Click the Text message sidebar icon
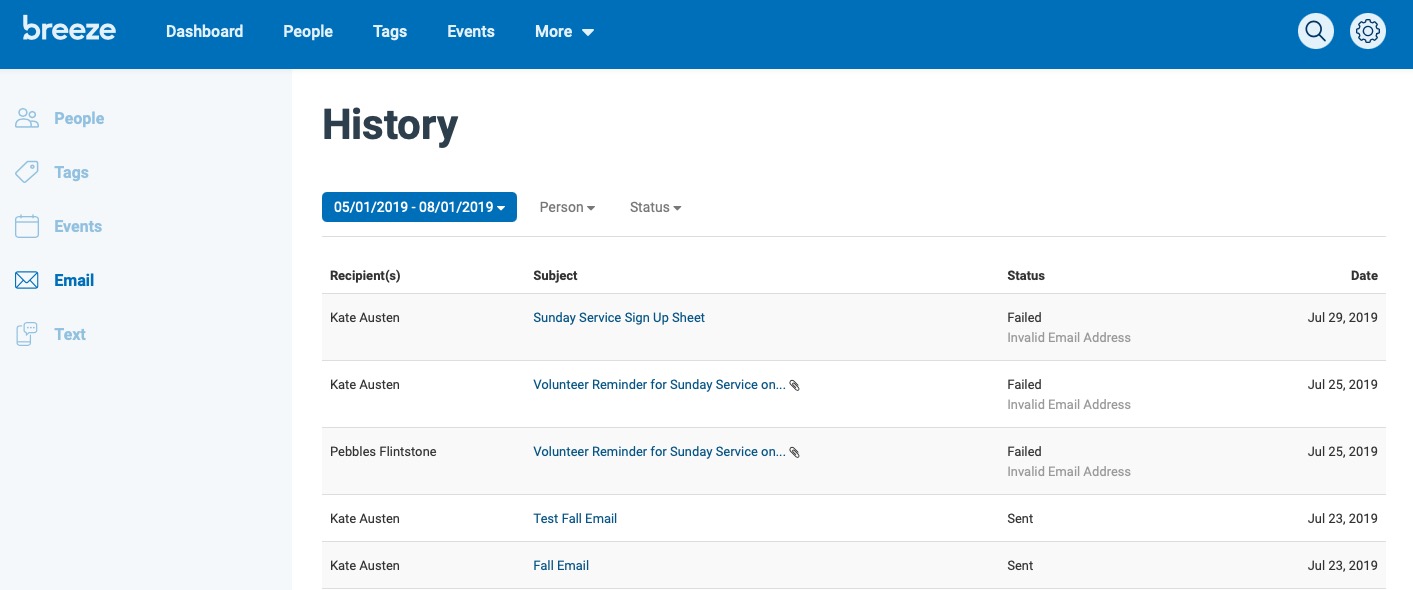1413x590 pixels. click(27, 335)
